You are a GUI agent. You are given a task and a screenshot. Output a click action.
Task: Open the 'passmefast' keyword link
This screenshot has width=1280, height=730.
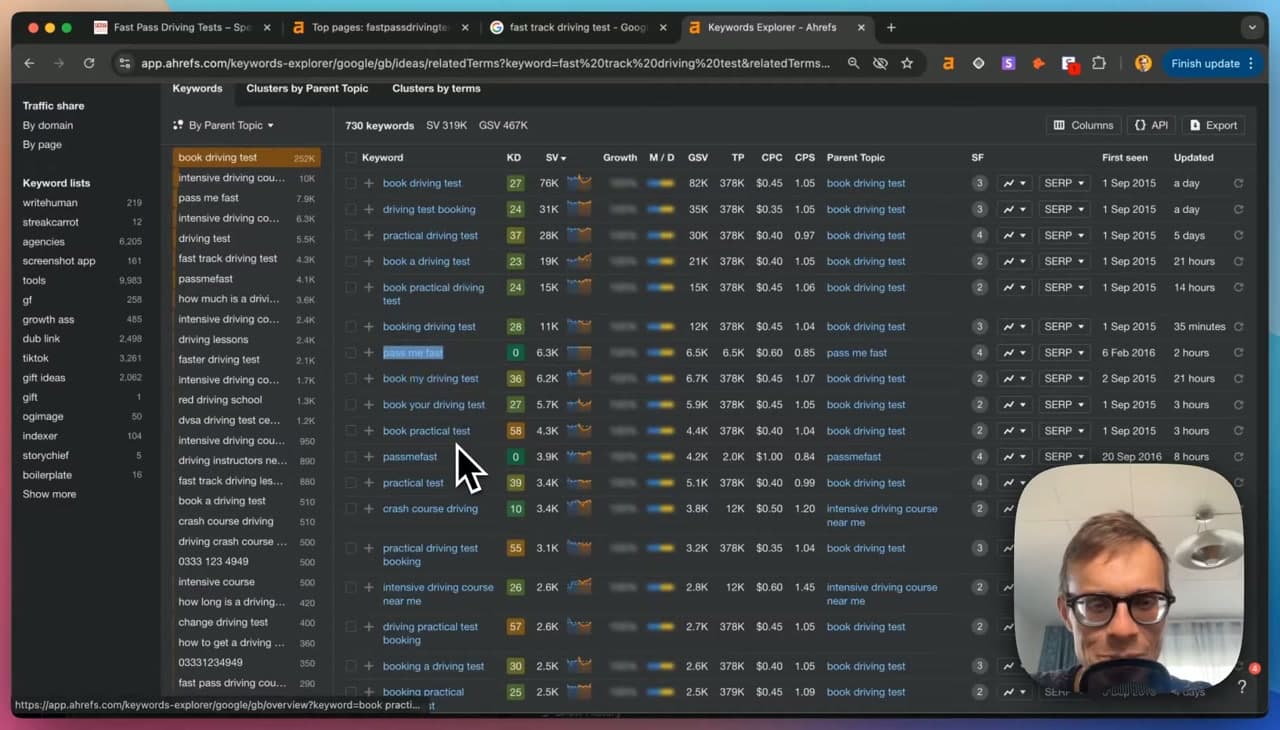point(410,456)
